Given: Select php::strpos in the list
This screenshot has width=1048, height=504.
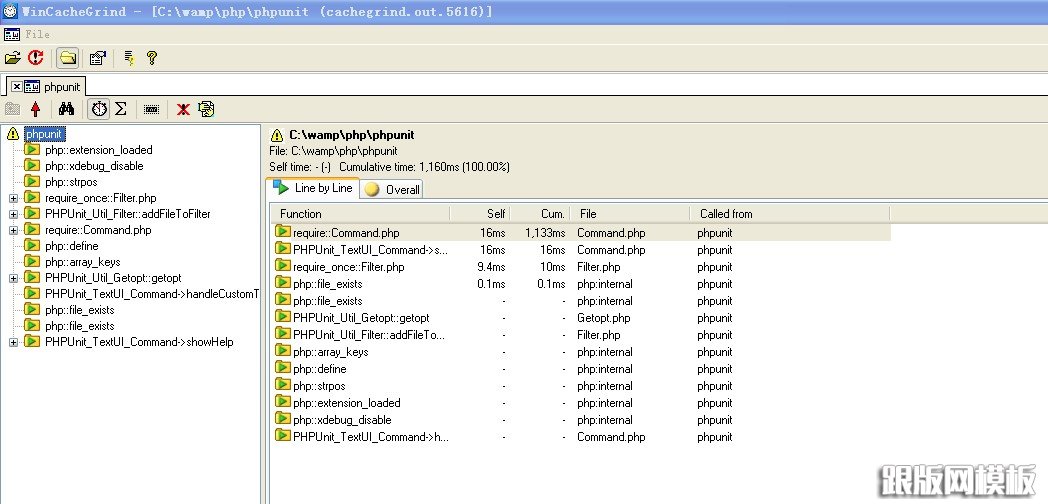Looking at the screenshot, I should click(x=319, y=386).
